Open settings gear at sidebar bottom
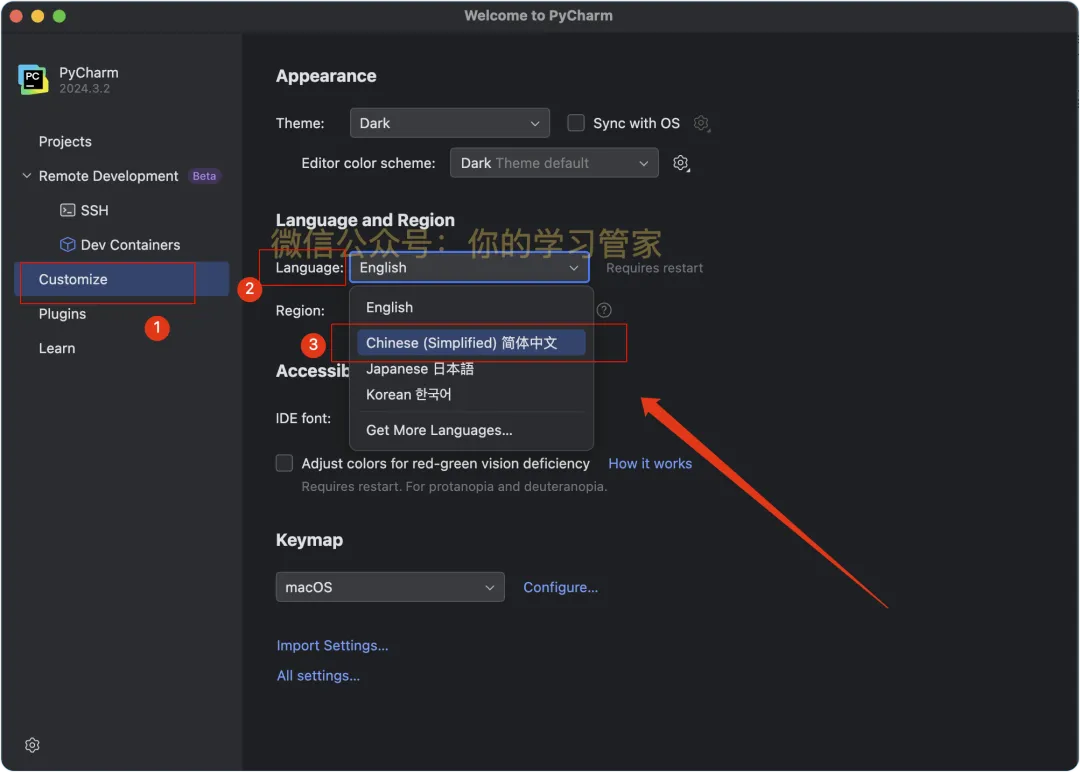 coord(32,744)
